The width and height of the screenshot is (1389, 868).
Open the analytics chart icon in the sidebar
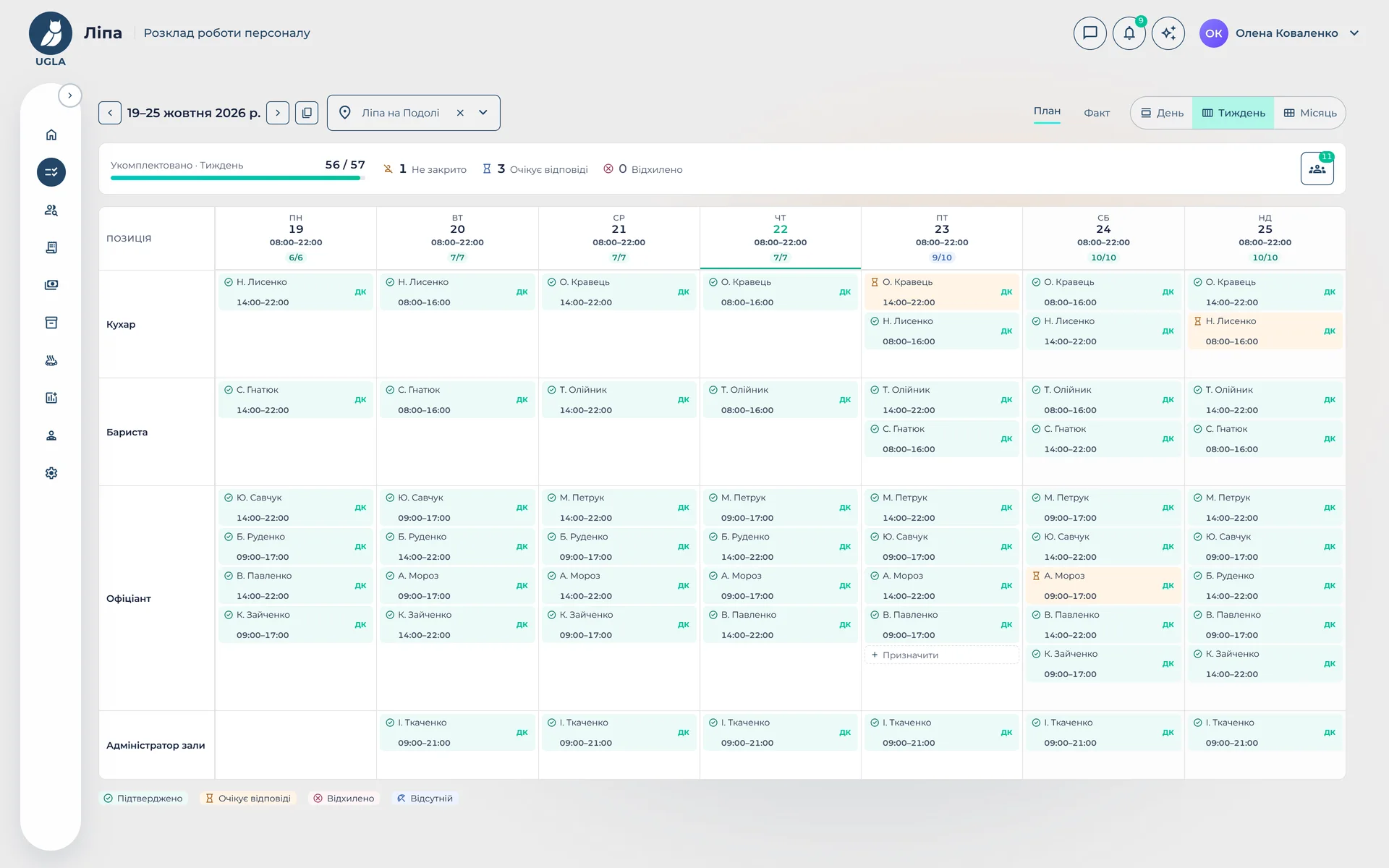51,398
